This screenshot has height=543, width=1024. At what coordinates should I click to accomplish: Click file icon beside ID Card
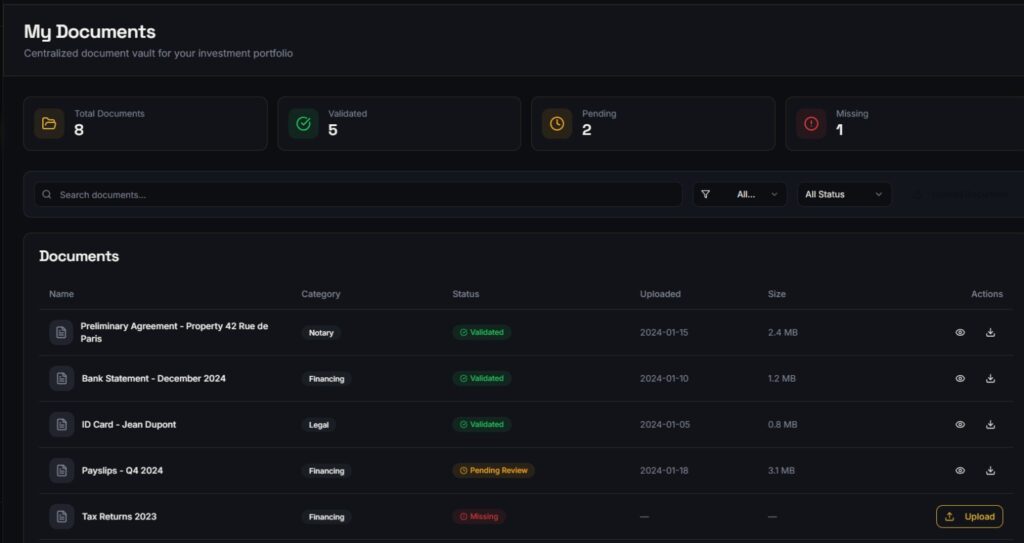click(61, 425)
